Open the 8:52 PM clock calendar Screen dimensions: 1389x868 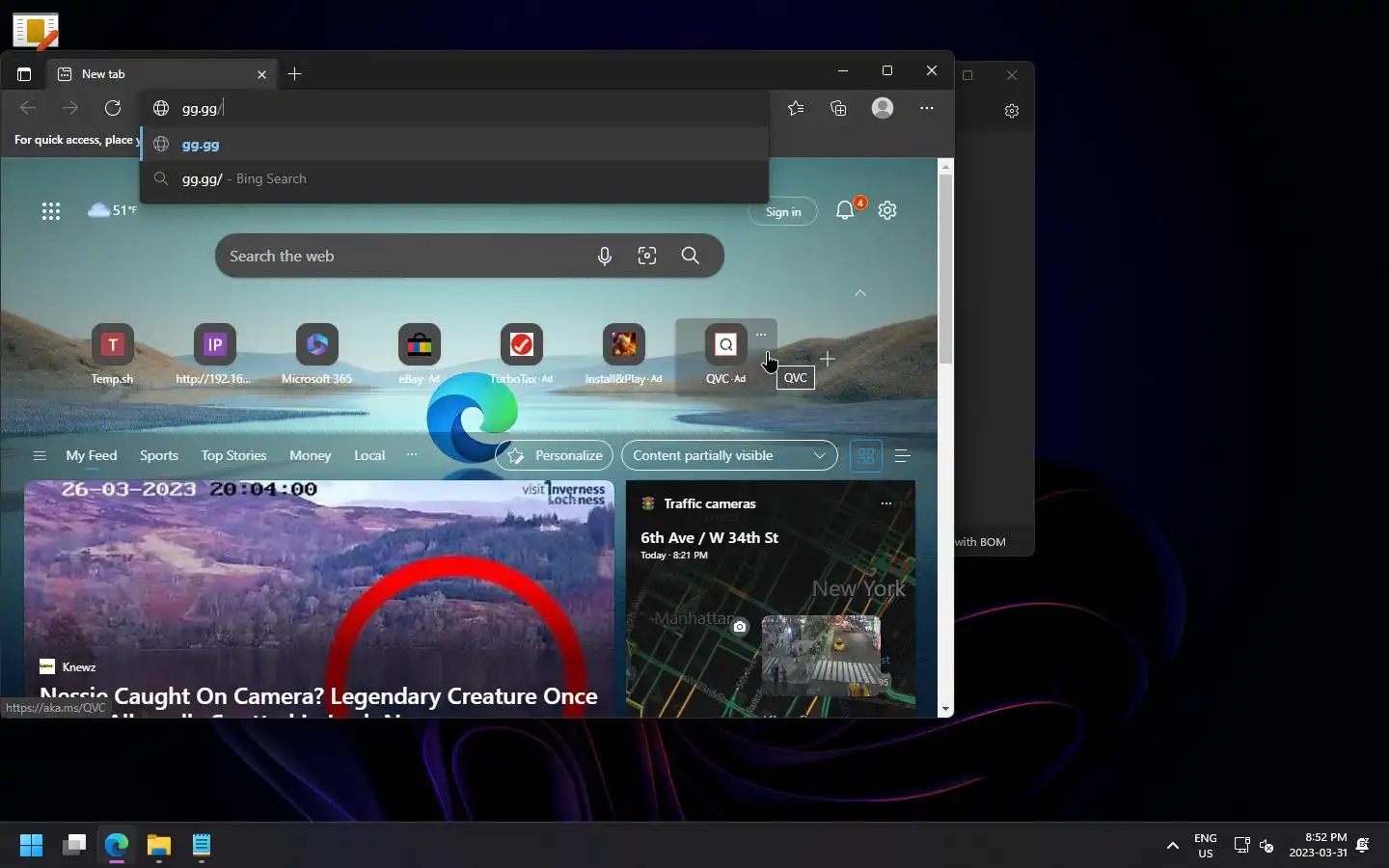click(x=1318, y=845)
